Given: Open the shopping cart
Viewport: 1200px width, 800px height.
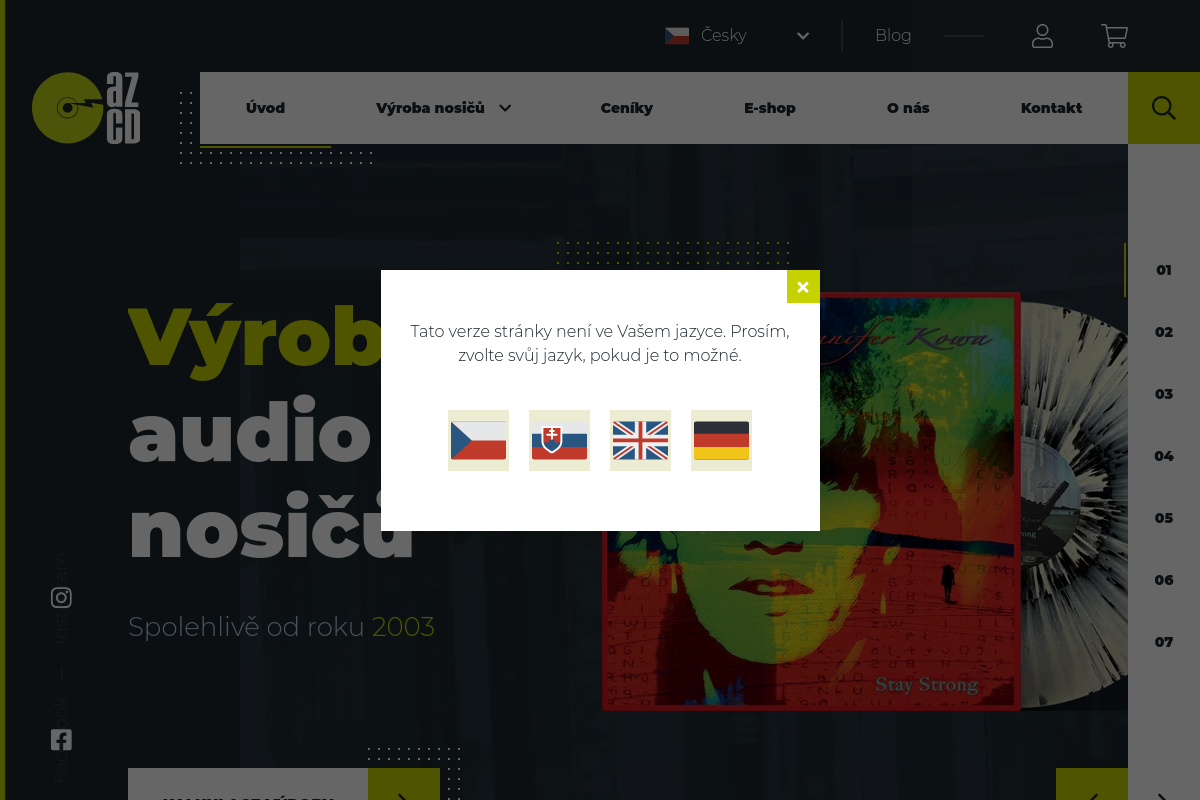Looking at the screenshot, I should coord(1114,36).
